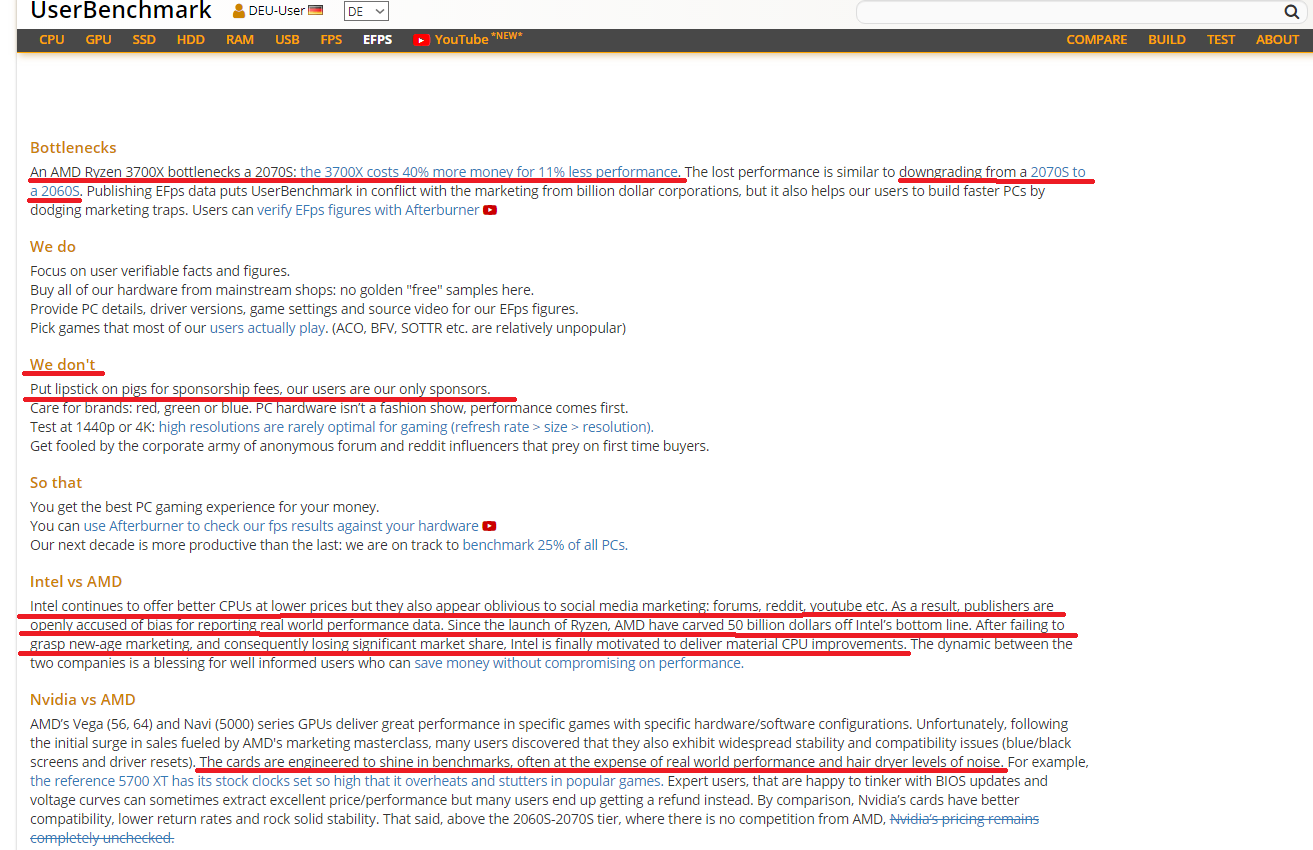Screen dimensions: 1313x850
Task: Click the DEU-User profile icon
Action: click(239, 11)
